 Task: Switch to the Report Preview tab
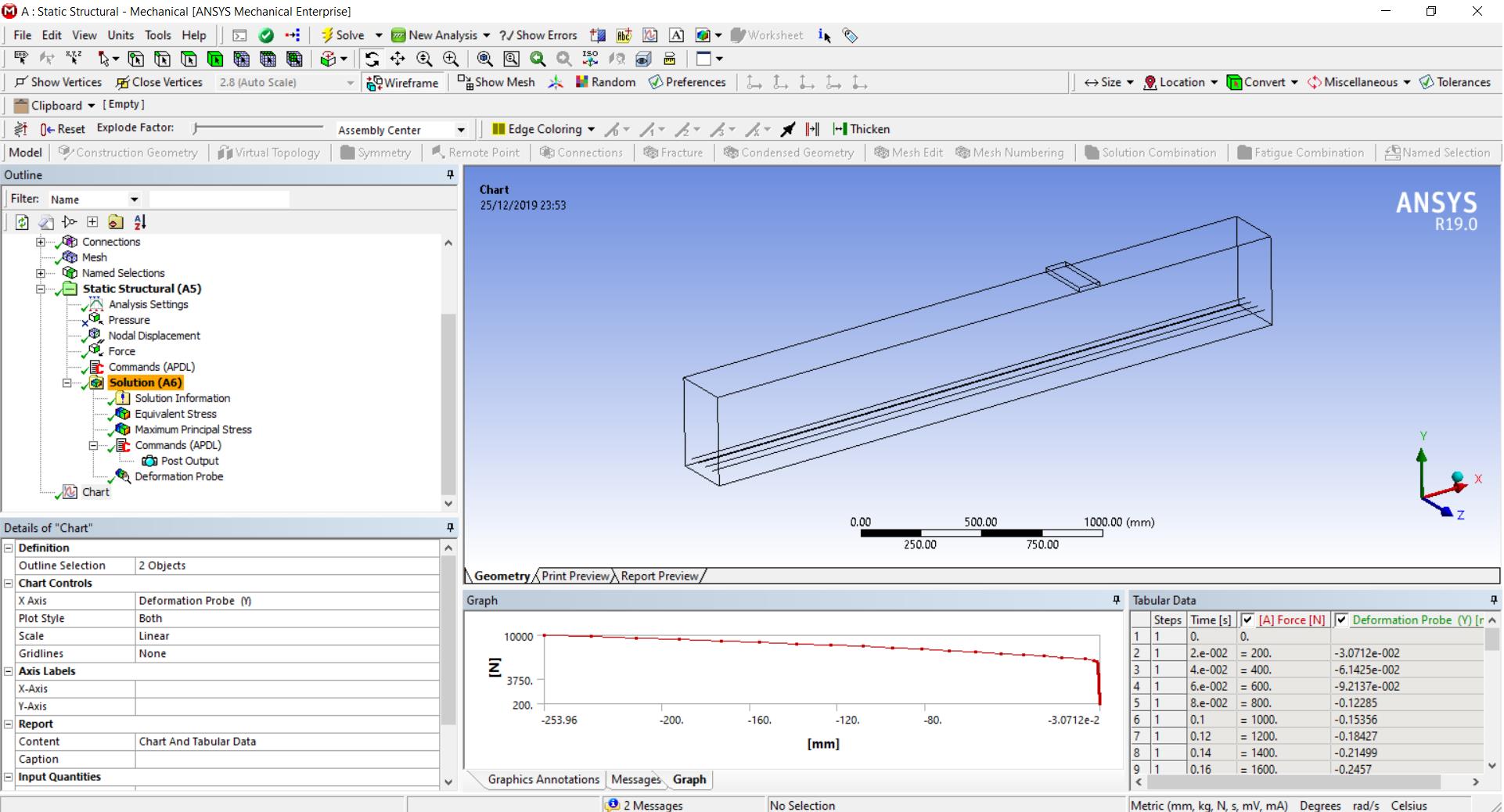click(660, 576)
